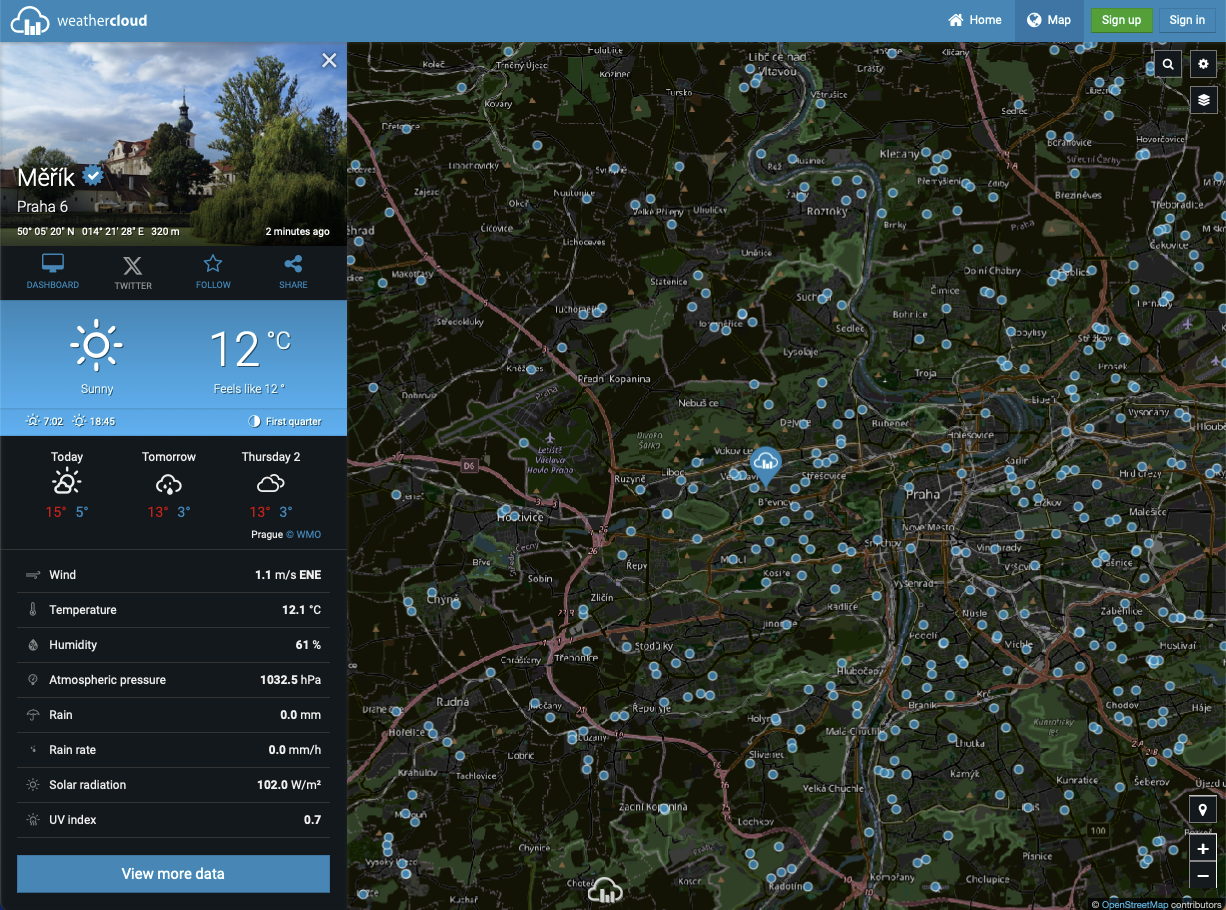Close the Měřík station panel
This screenshot has height=910, width=1226.
[329, 61]
